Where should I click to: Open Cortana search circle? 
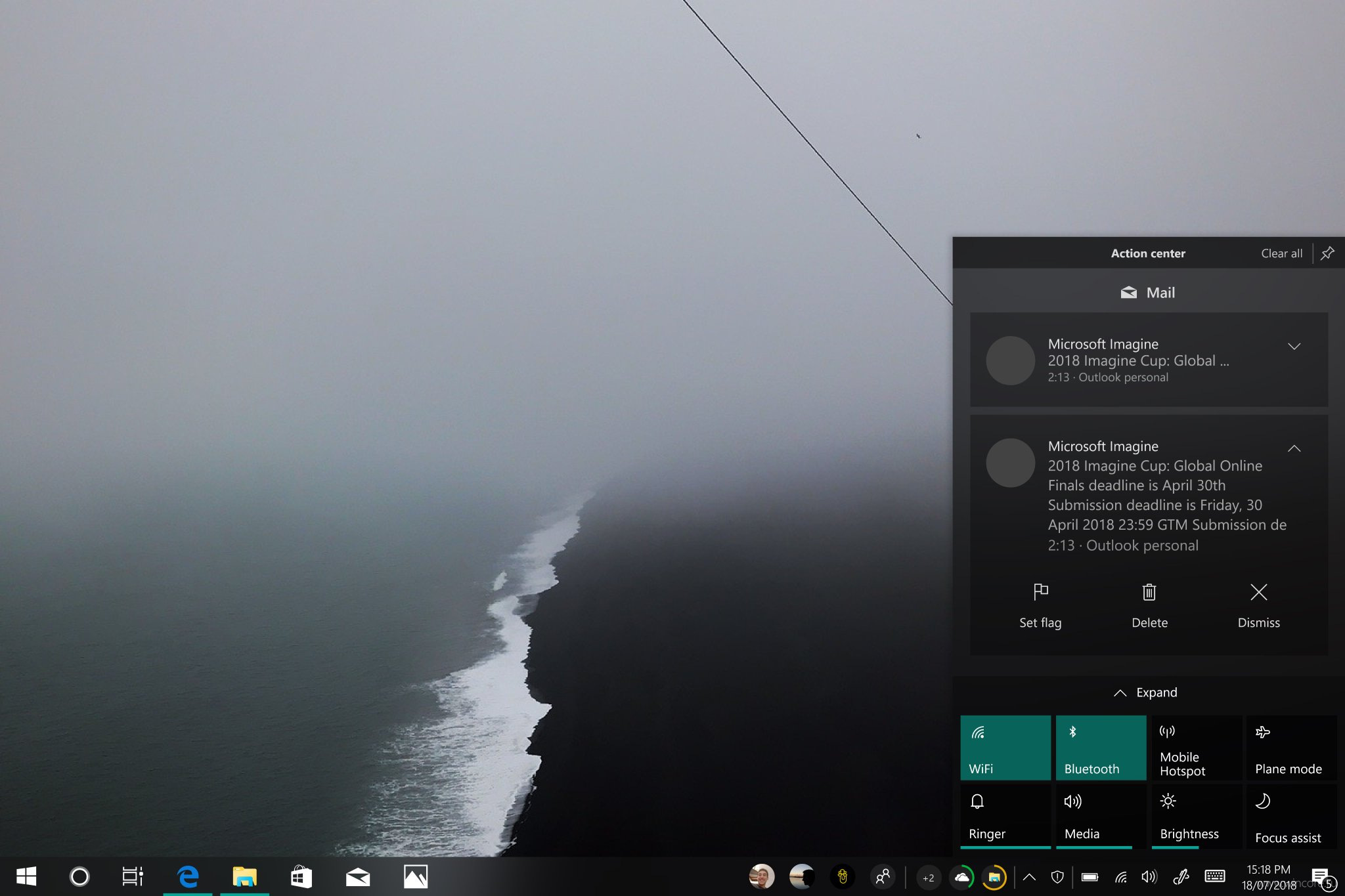click(x=79, y=876)
